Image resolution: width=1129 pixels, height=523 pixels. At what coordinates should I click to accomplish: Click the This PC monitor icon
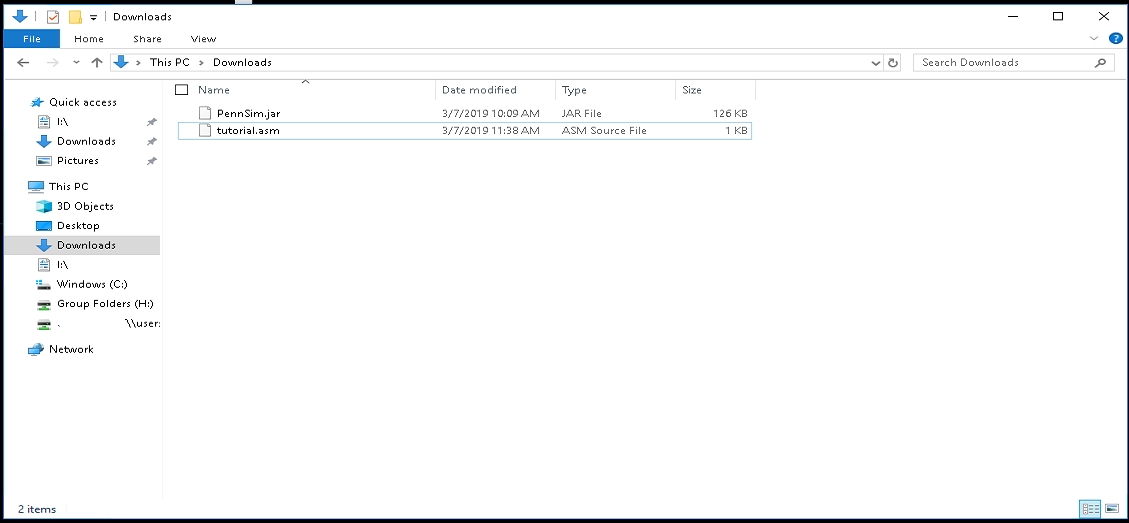click(36, 187)
